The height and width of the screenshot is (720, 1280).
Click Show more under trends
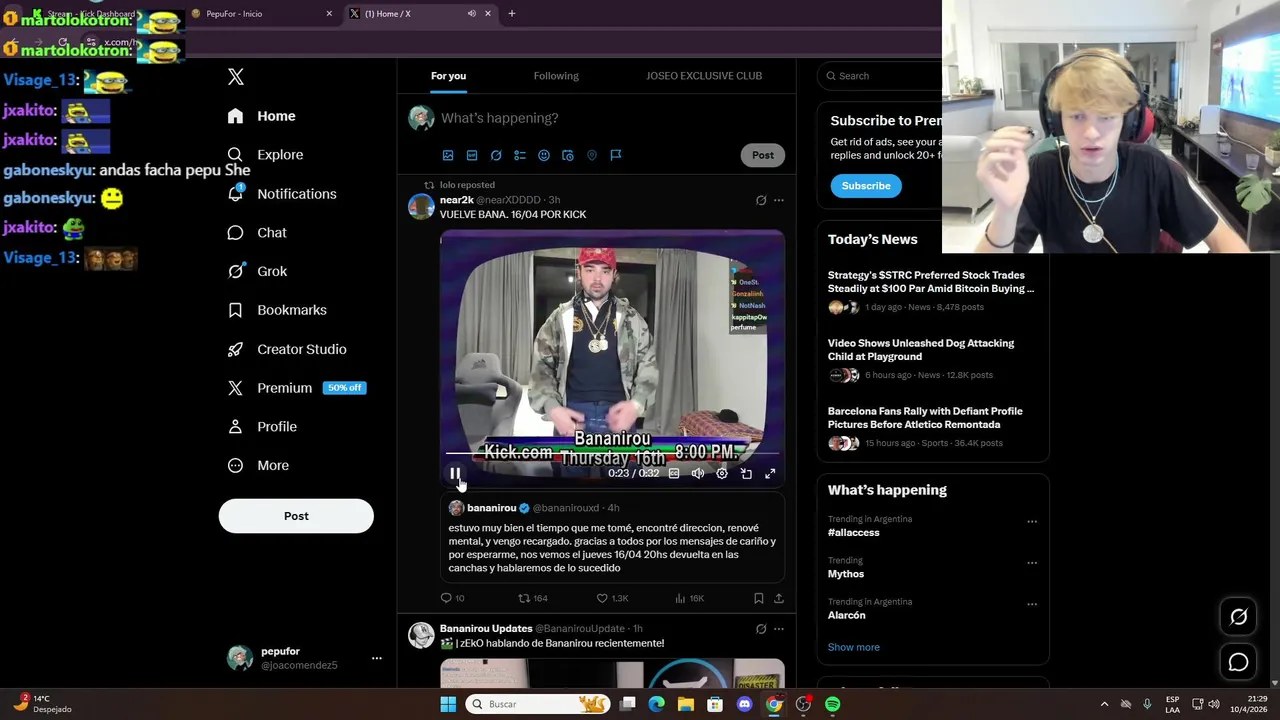[x=854, y=647]
